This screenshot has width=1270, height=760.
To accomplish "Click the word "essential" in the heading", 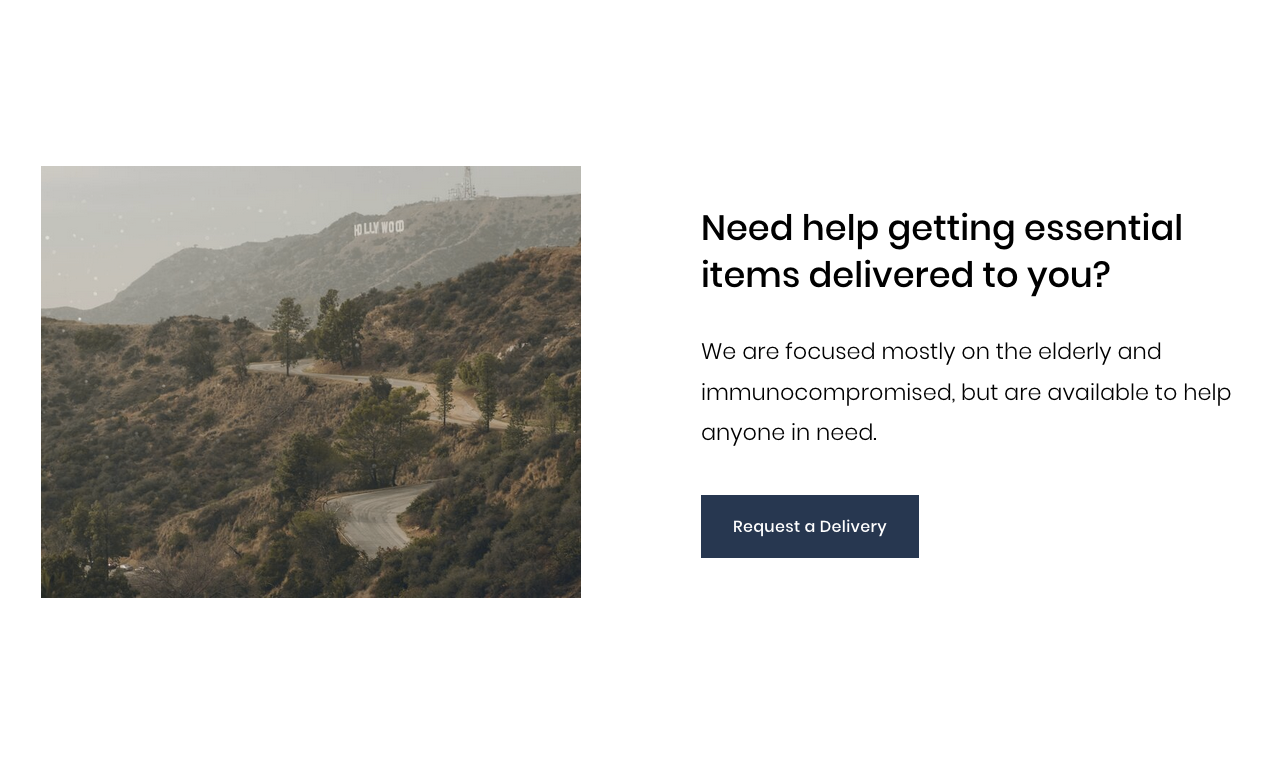I will (x=1103, y=228).
